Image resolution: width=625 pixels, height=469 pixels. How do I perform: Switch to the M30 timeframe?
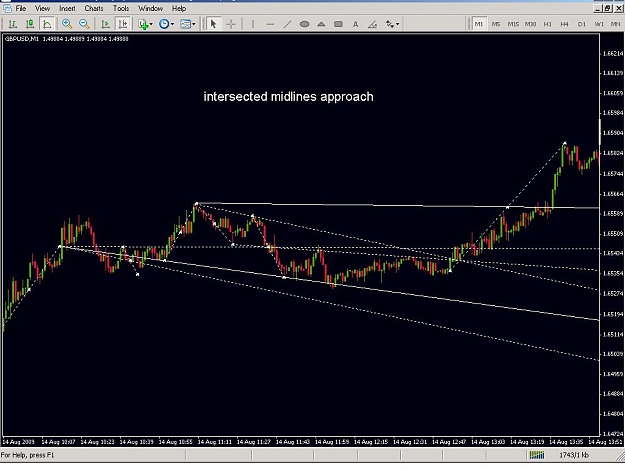(530, 24)
